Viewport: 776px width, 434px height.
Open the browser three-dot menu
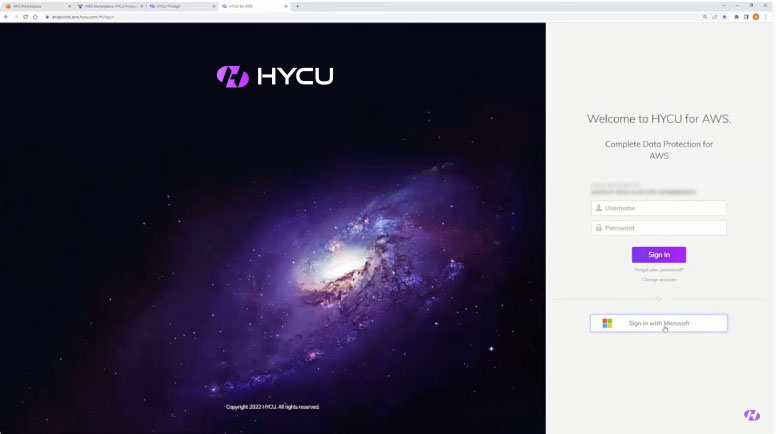765,17
